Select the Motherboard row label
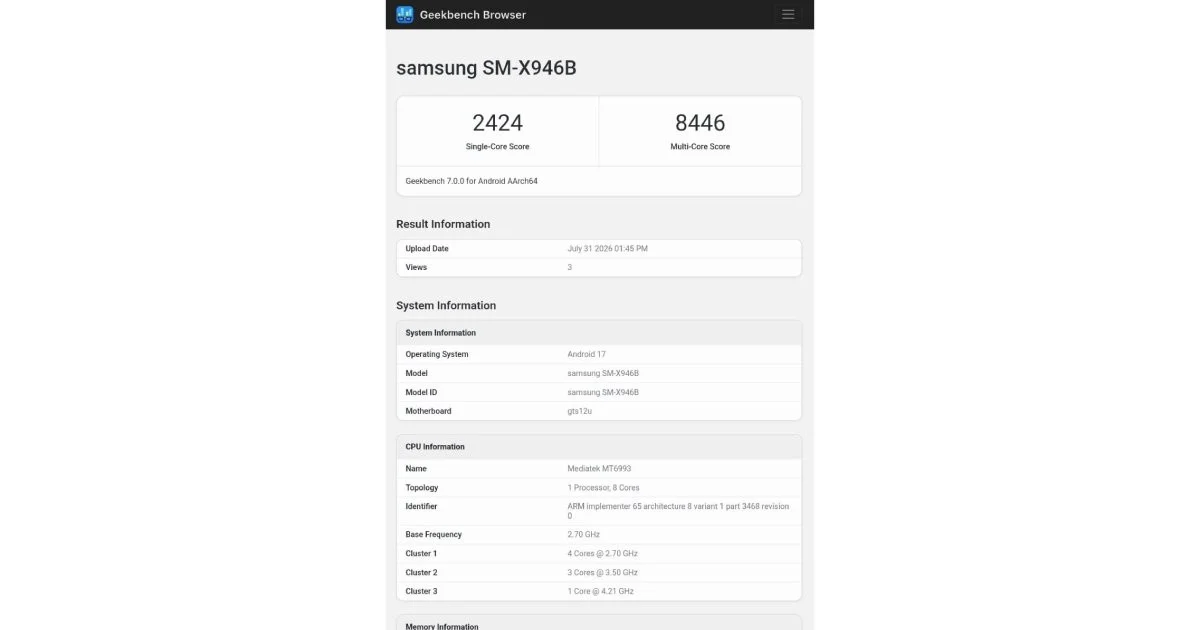 pos(428,411)
